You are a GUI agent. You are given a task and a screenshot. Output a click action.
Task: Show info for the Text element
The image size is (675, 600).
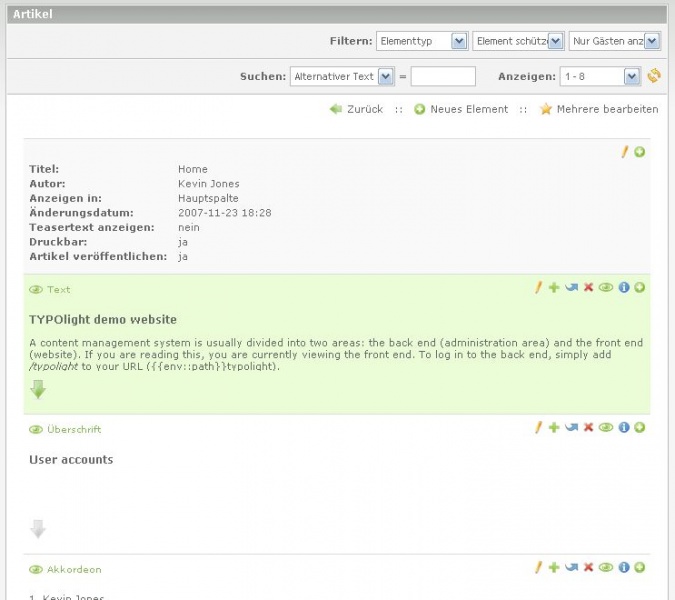point(624,288)
